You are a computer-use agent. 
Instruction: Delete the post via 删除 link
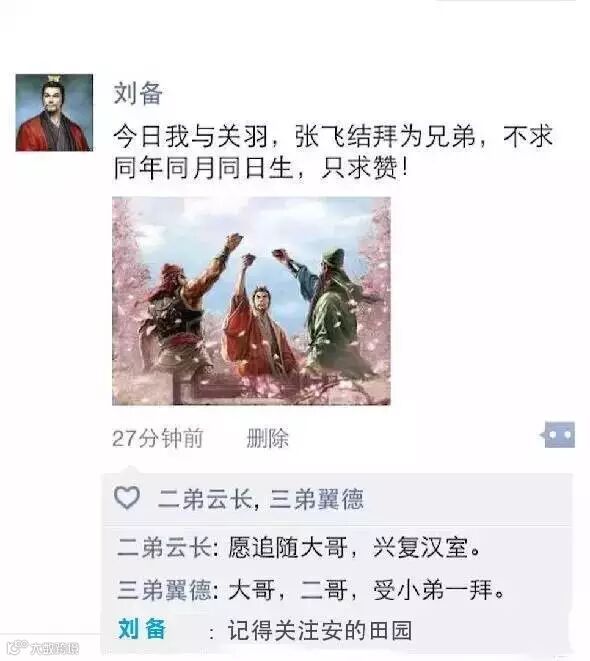[268, 438]
